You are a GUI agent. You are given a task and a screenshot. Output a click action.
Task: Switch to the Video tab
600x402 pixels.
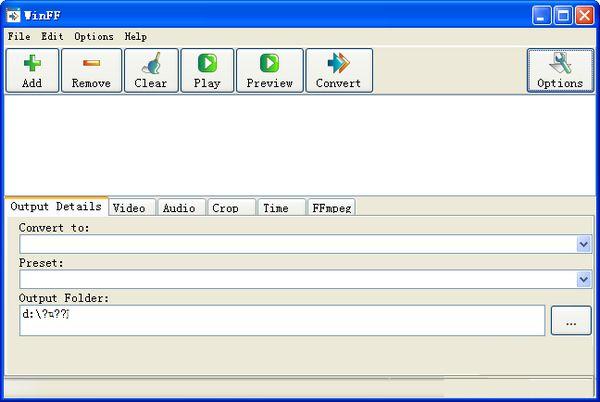132,208
